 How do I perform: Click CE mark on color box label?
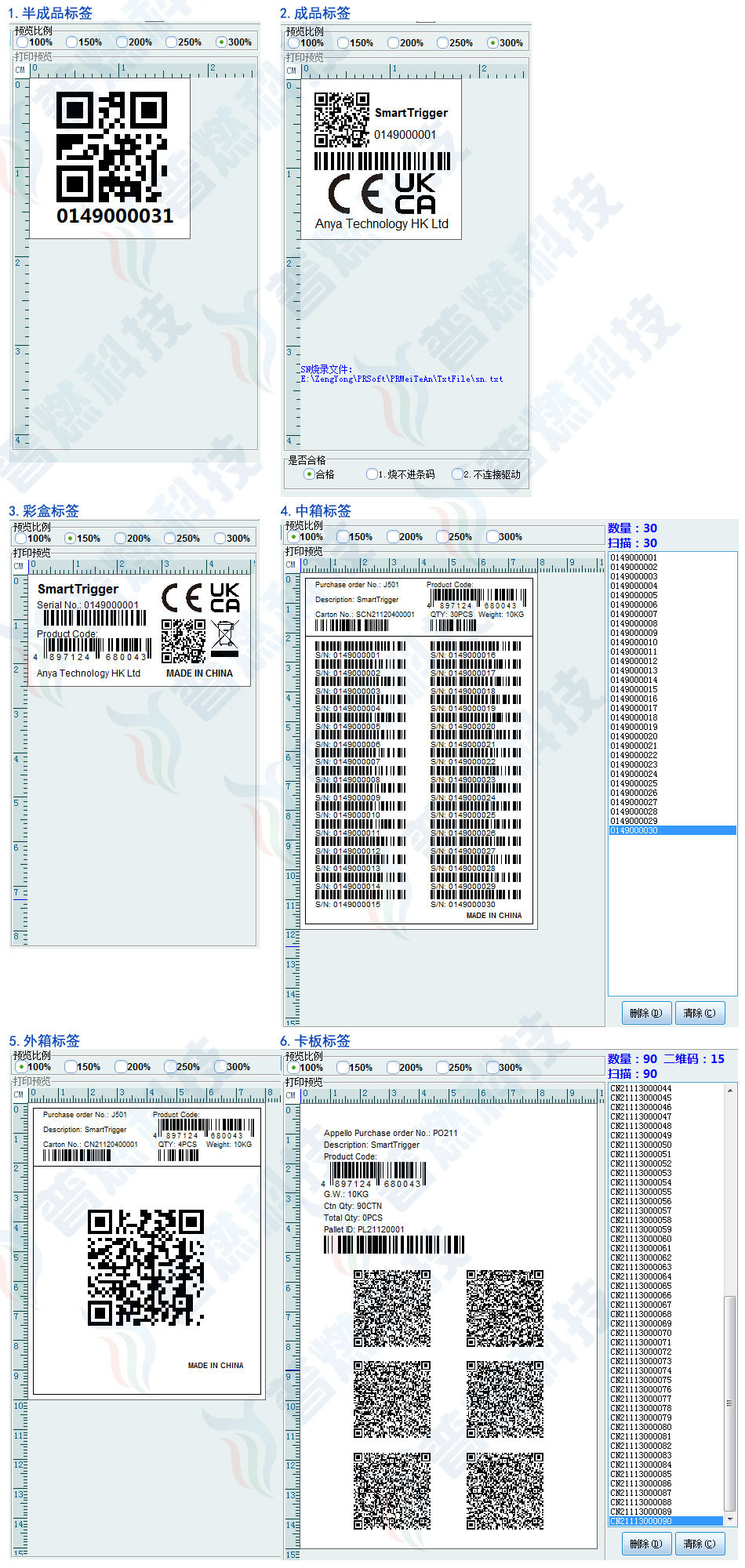(x=182, y=598)
